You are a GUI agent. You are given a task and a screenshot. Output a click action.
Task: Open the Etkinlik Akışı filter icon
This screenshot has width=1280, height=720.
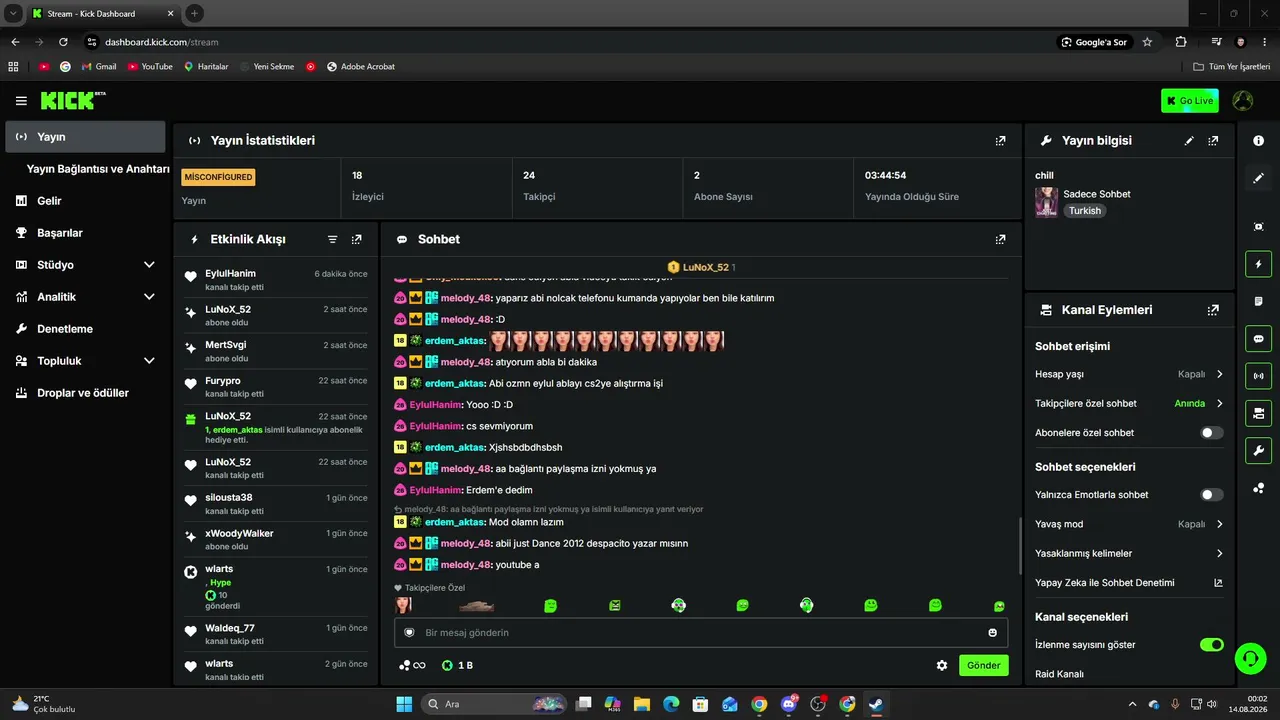[333, 240]
